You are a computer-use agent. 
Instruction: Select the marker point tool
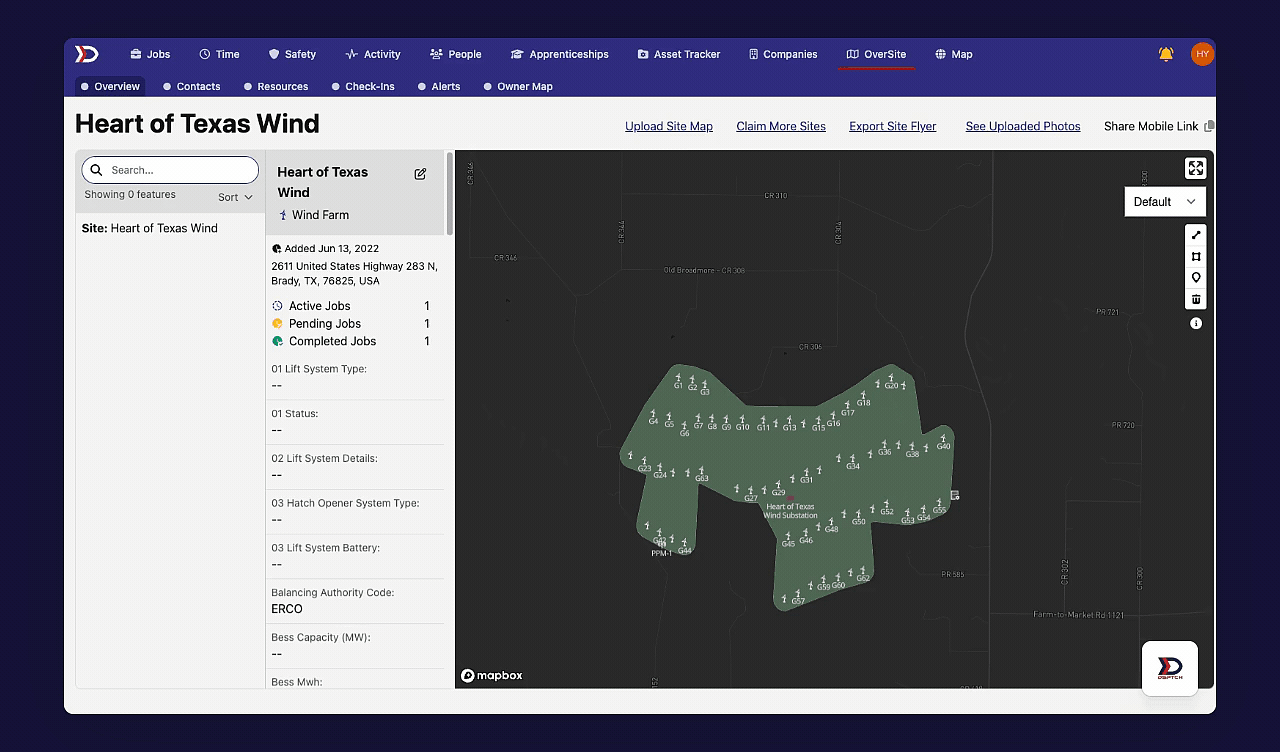click(x=1195, y=278)
